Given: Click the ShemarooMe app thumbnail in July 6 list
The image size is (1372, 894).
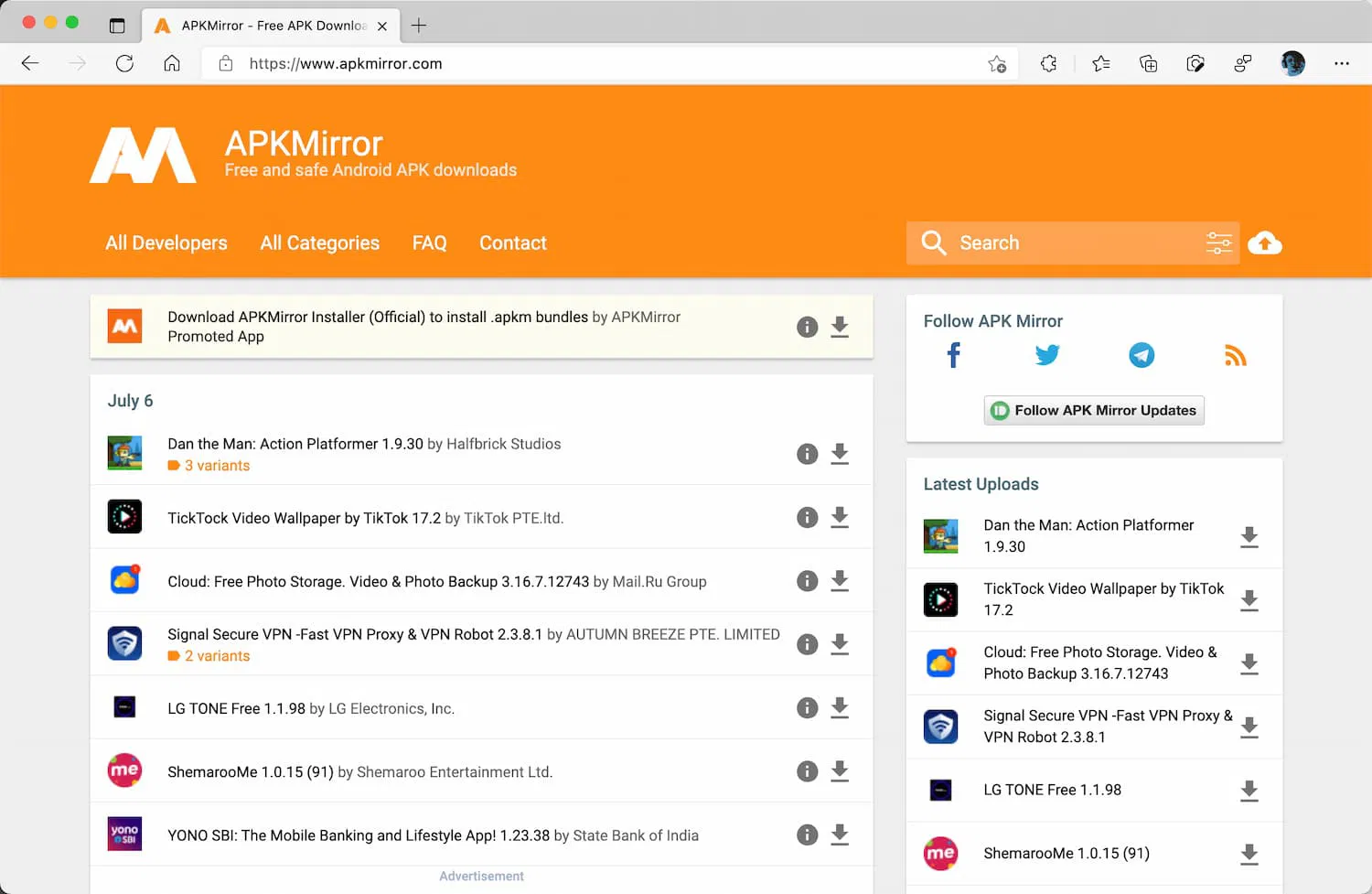Looking at the screenshot, I should coord(124,770).
